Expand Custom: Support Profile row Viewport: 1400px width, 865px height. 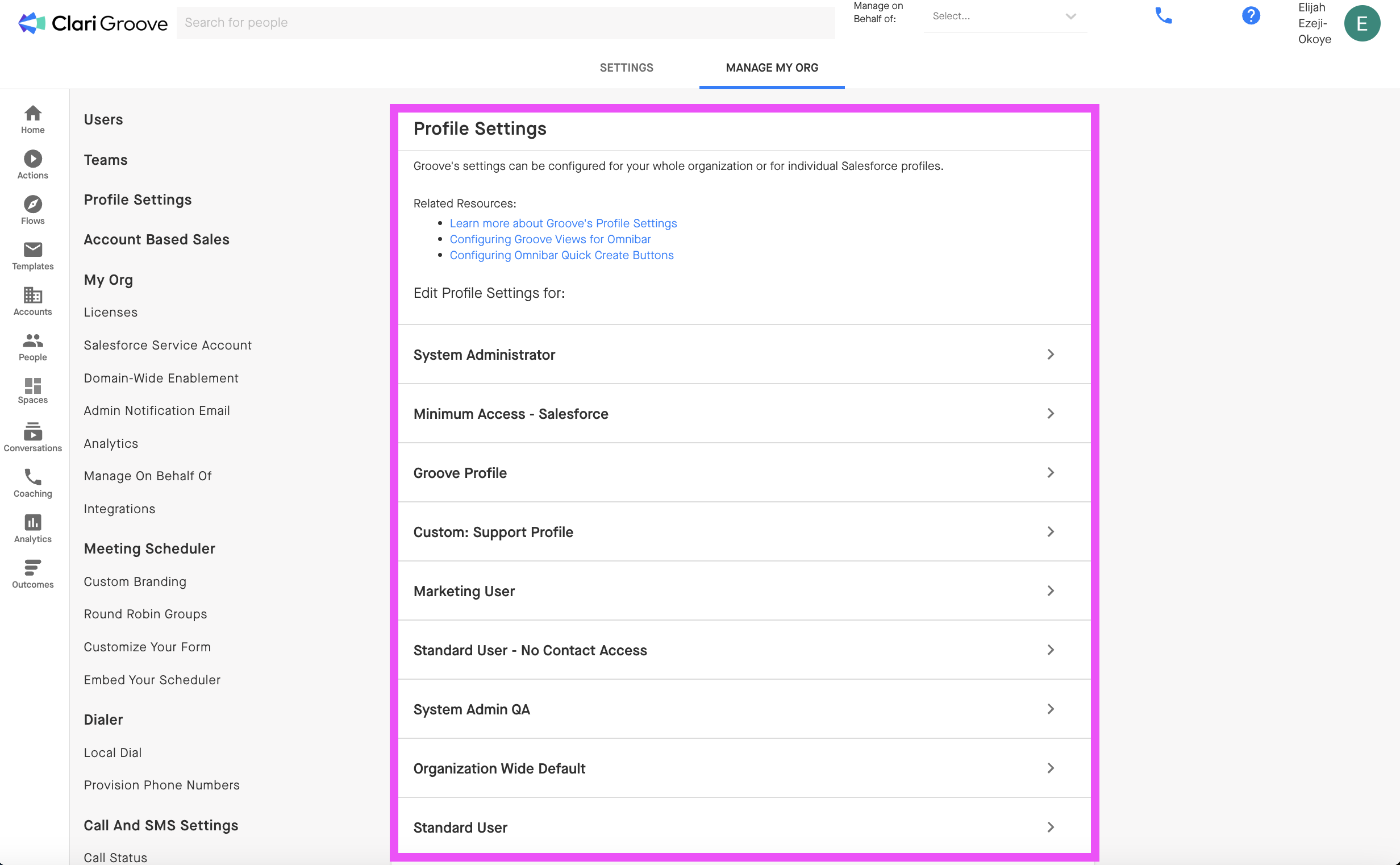coord(744,531)
